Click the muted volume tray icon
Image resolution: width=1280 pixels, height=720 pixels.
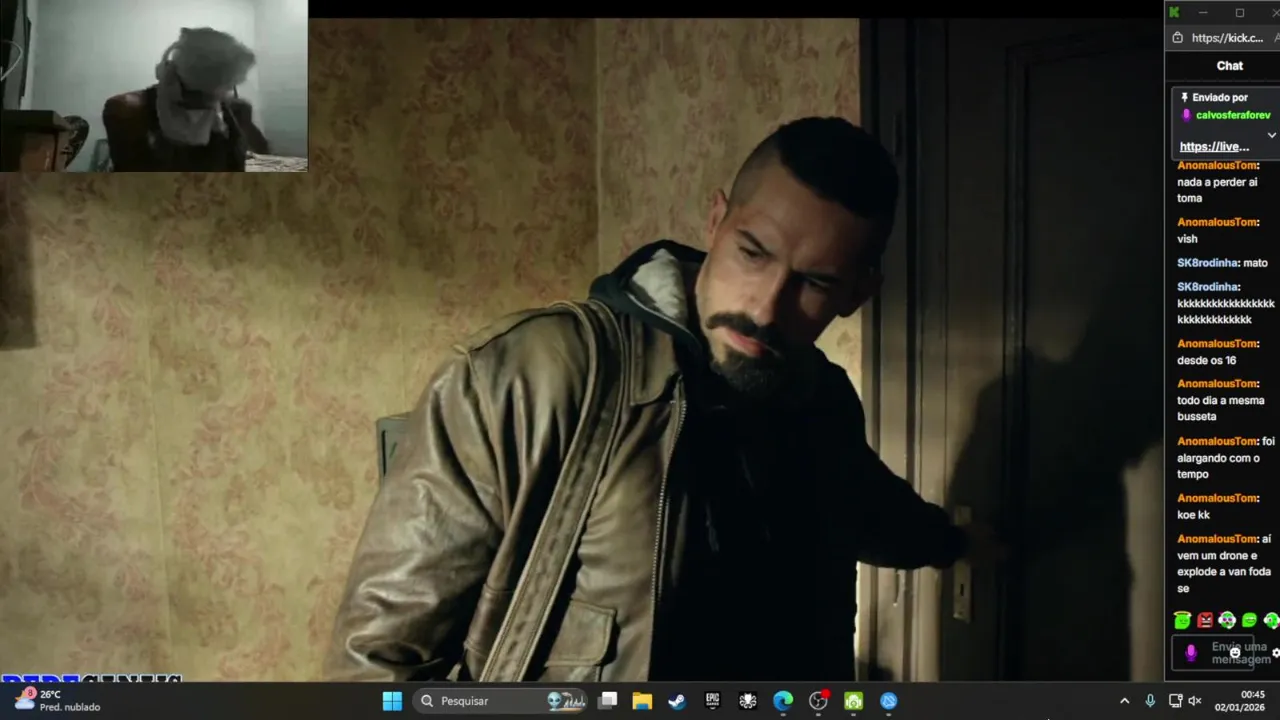click(1194, 701)
